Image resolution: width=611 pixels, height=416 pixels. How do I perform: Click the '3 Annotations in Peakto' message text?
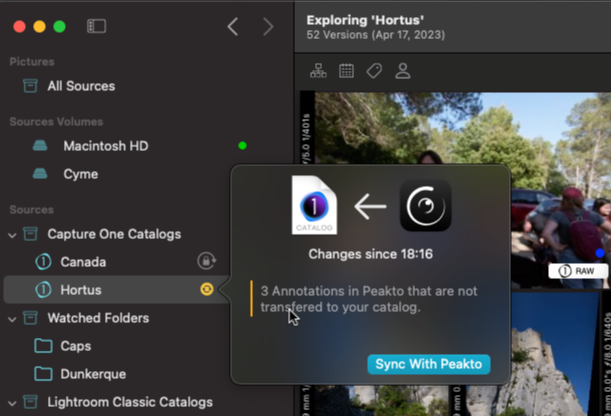[369, 299]
